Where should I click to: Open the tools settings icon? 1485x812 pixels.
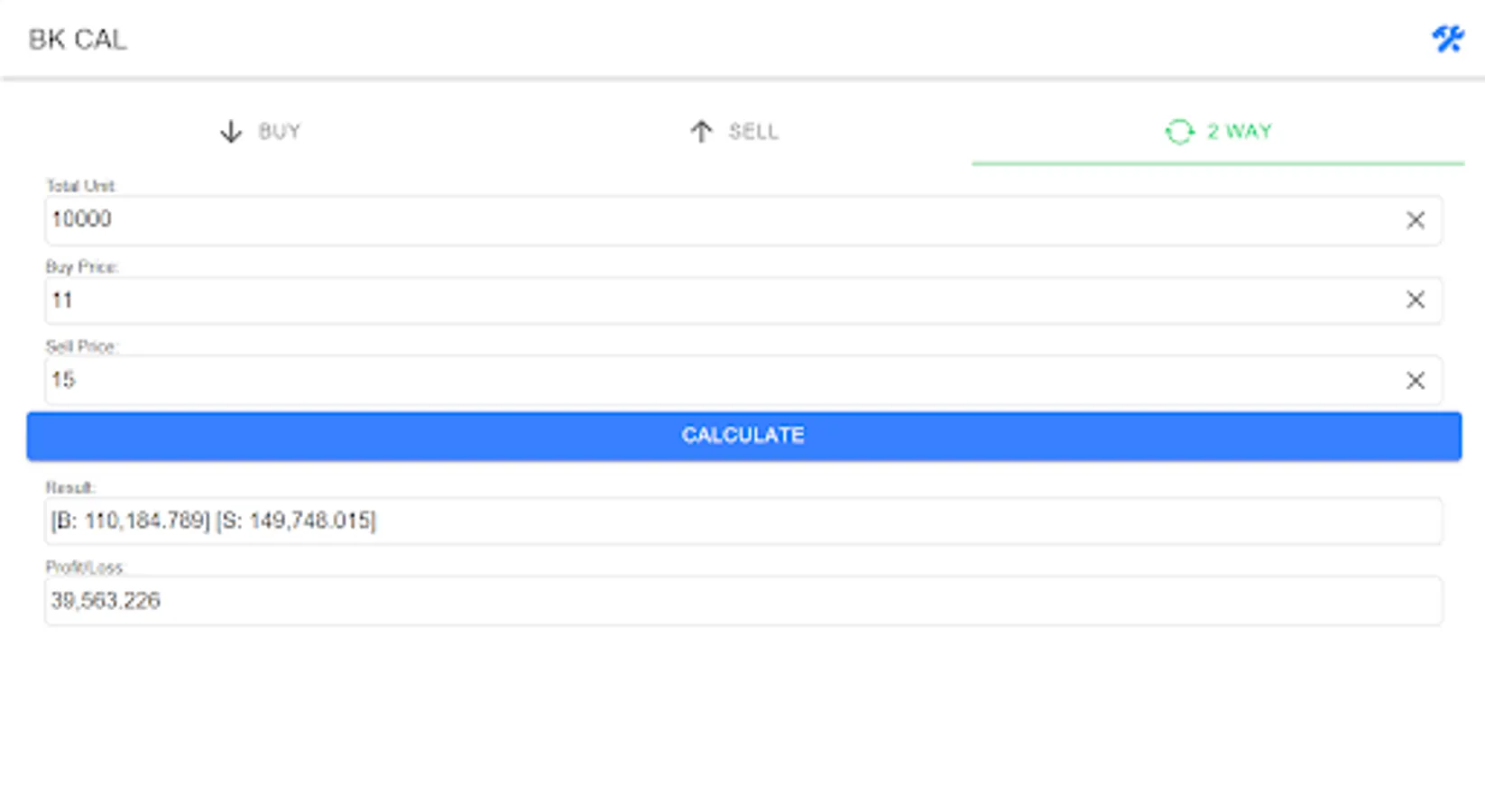[1447, 39]
